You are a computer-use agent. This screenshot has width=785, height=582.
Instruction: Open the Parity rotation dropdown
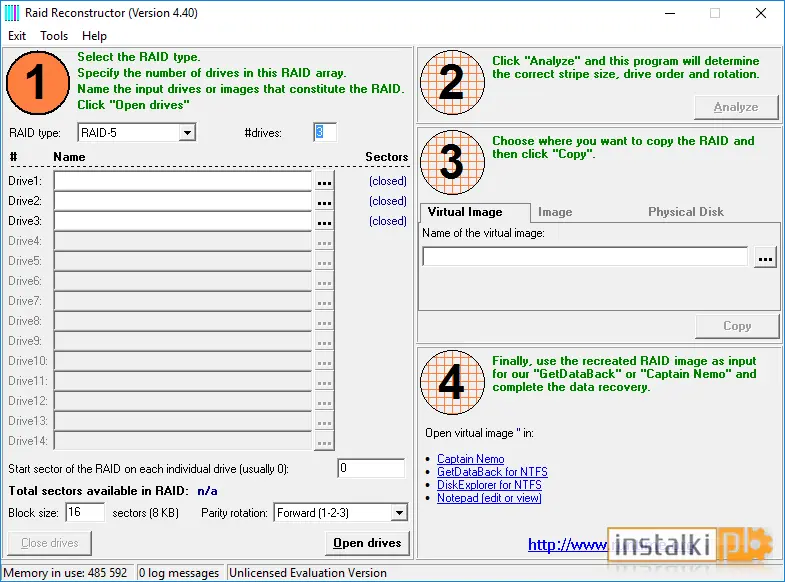399,512
